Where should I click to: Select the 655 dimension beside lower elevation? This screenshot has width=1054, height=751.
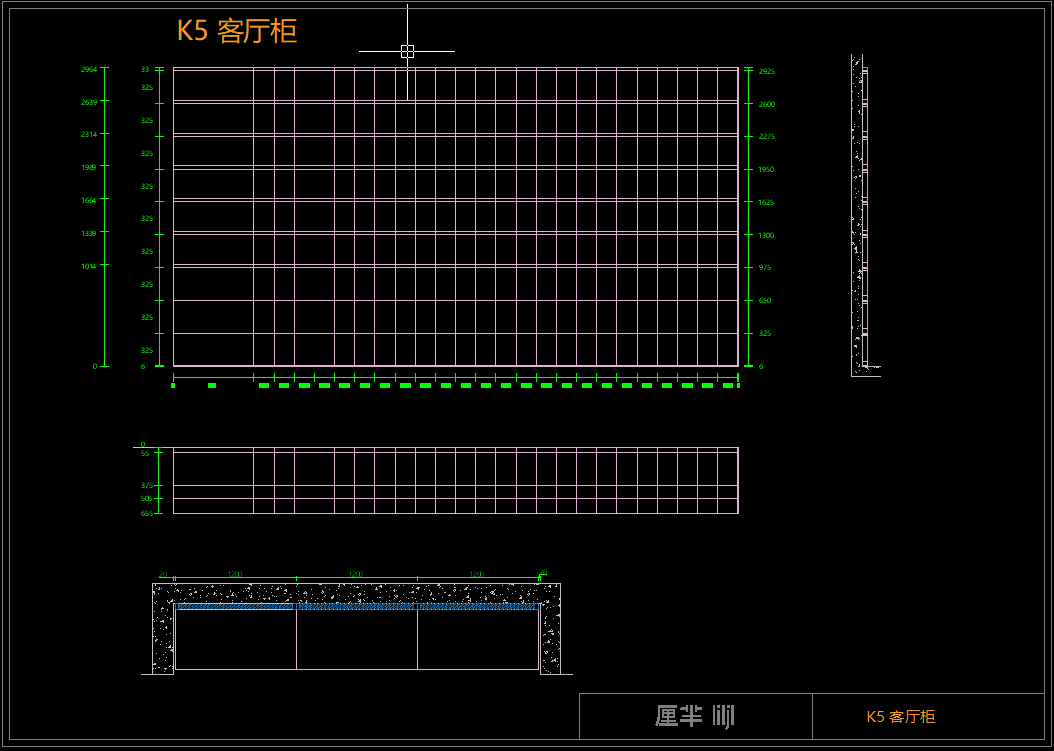coord(146,513)
